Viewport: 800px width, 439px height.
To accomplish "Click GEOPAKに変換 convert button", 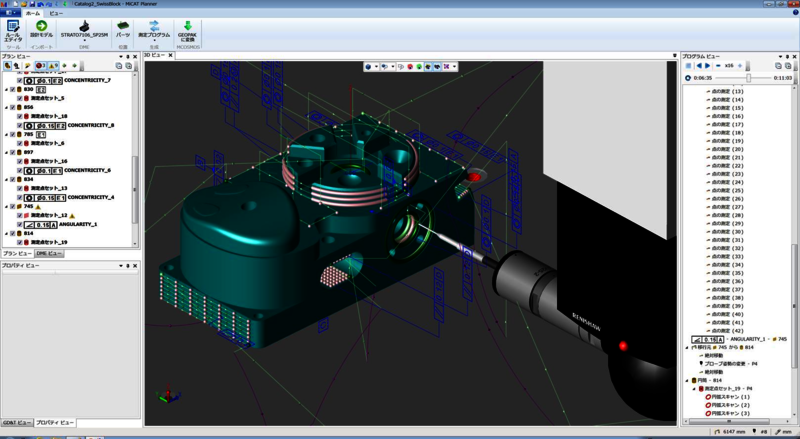I will [x=187, y=31].
